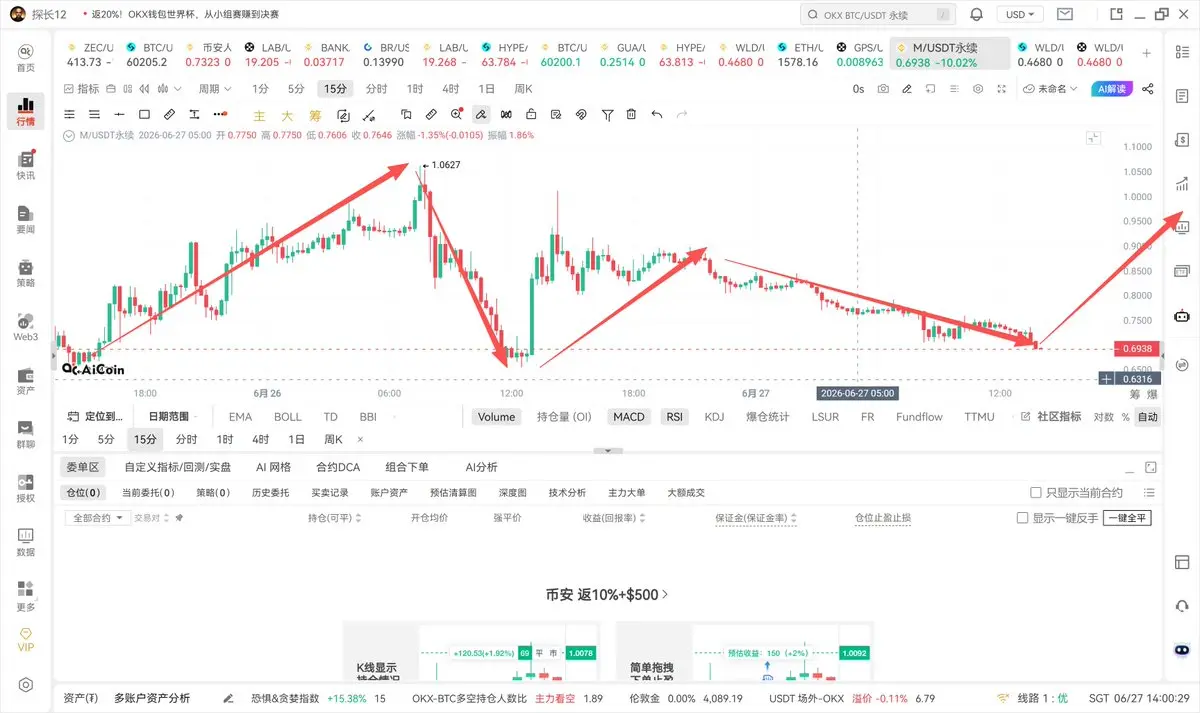Switch to the 委单区 tab

(x=82, y=467)
